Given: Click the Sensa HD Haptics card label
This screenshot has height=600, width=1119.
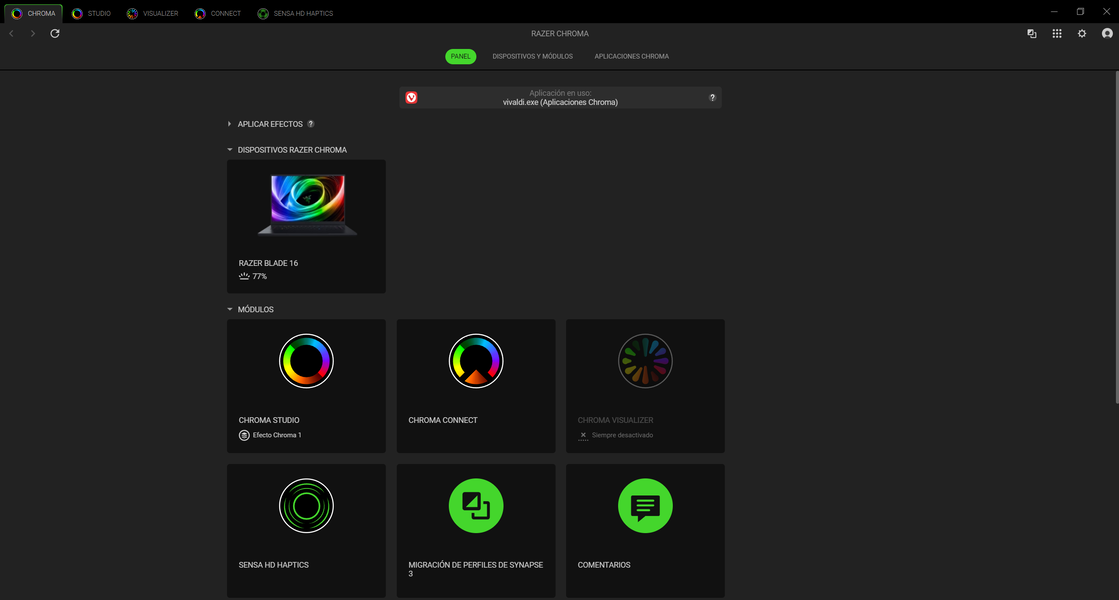Looking at the screenshot, I should (273, 565).
